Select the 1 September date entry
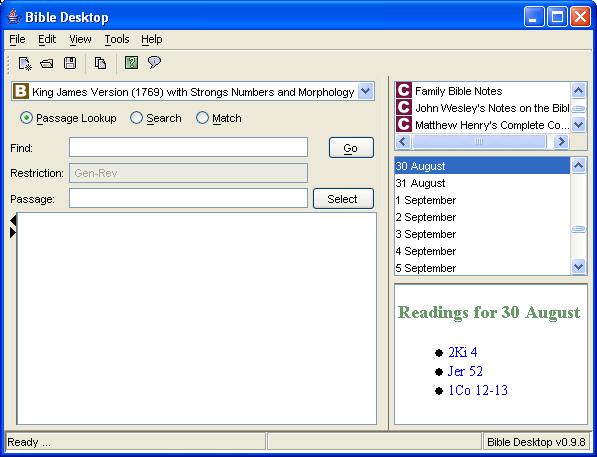 [482, 200]
